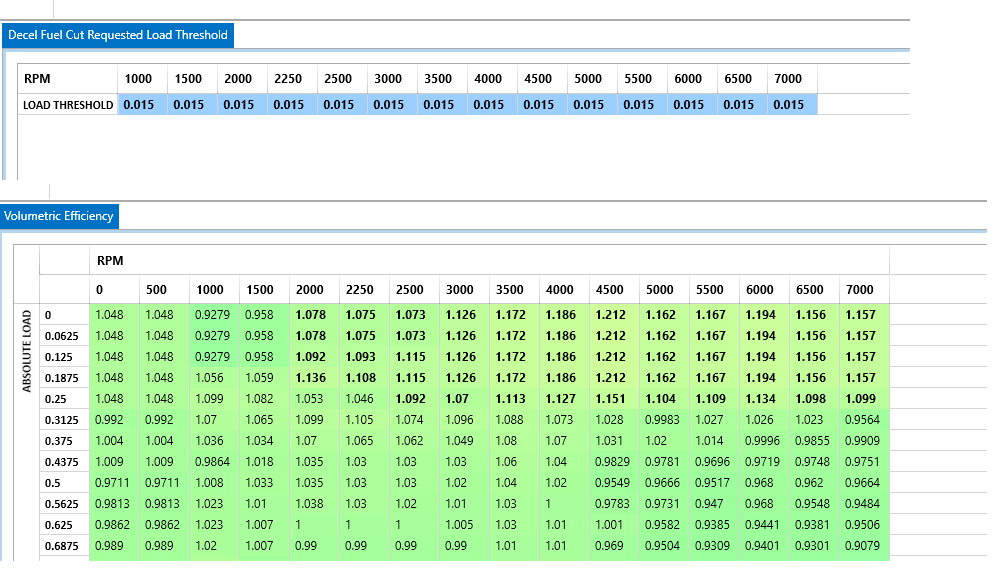Viewport: 995px width, 586px height.
Task: Select VE cell 1.151 at load 0.25
Action: click(614, 399)
